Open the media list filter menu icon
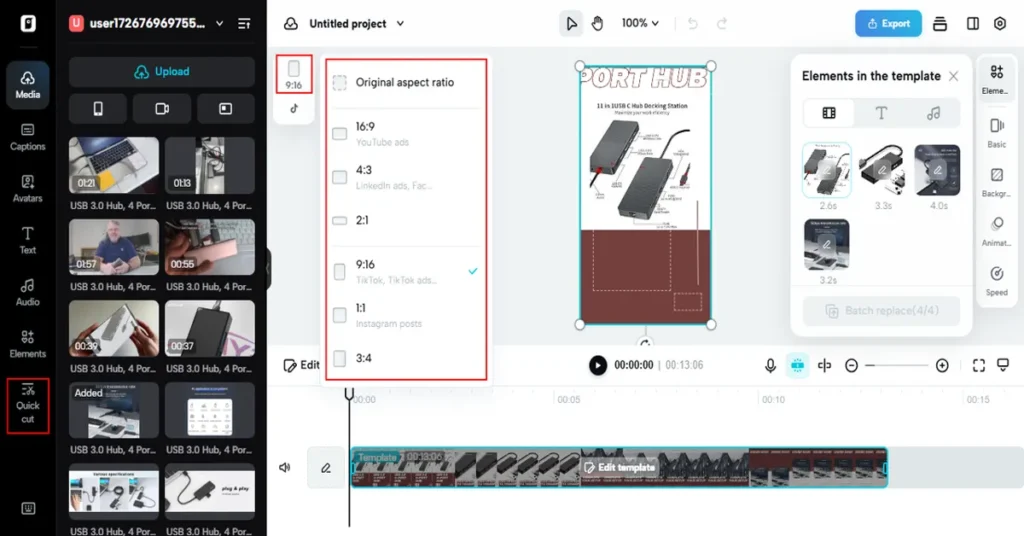 244,24
